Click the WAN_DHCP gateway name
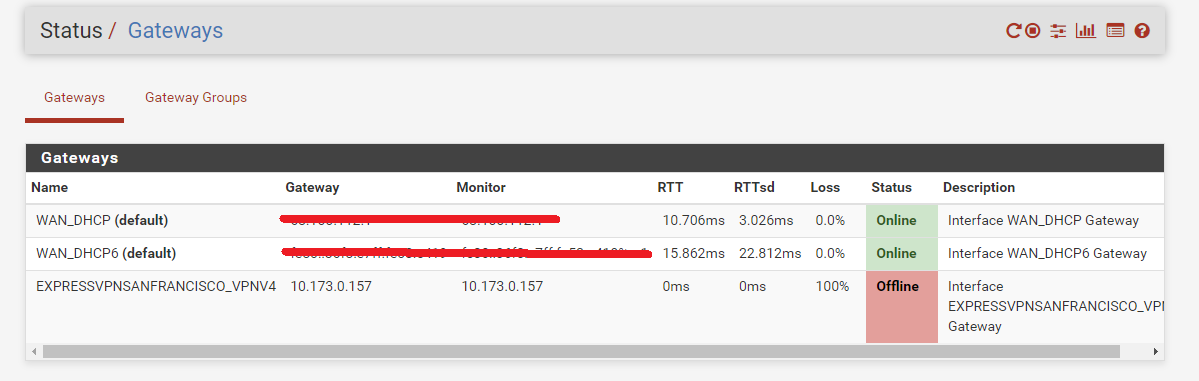The image size is (1199, 381). coord(74,220)
